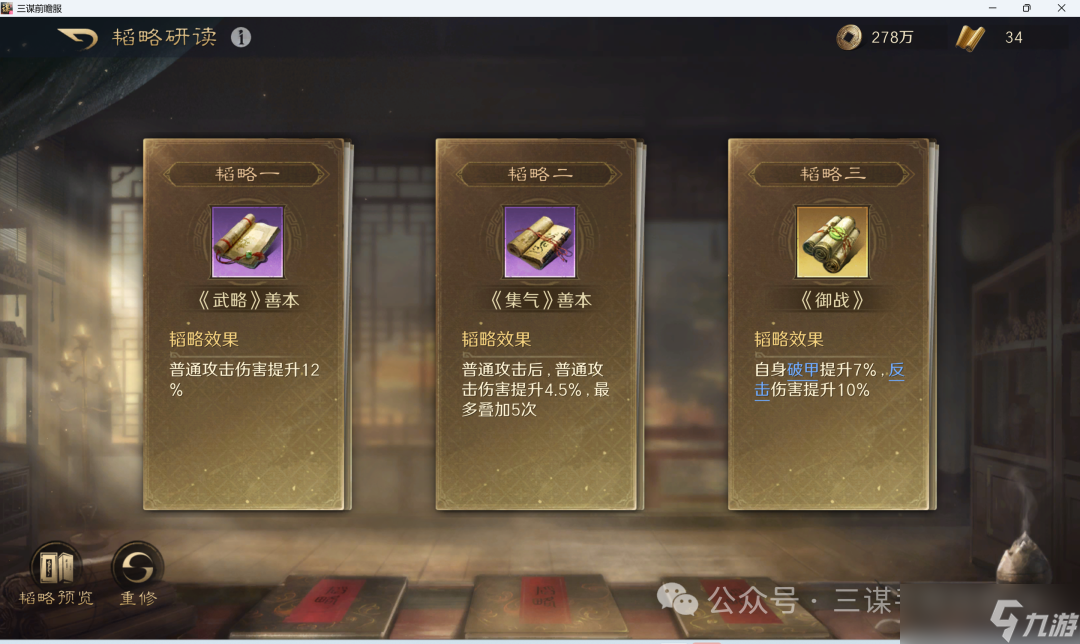Open the info icon beside 韬略研读

coord(240,37)
